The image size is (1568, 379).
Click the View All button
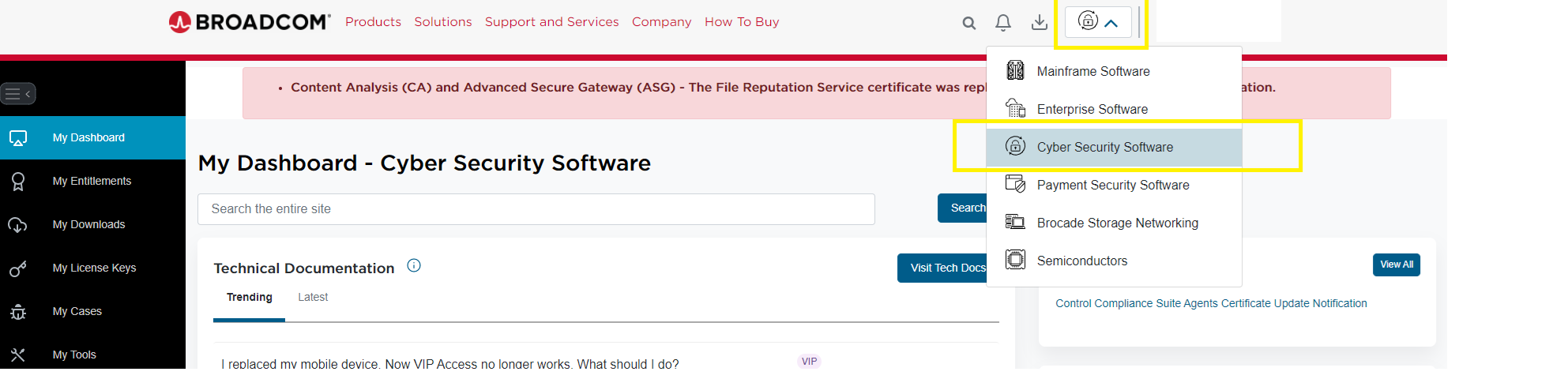pos(1397,265)
